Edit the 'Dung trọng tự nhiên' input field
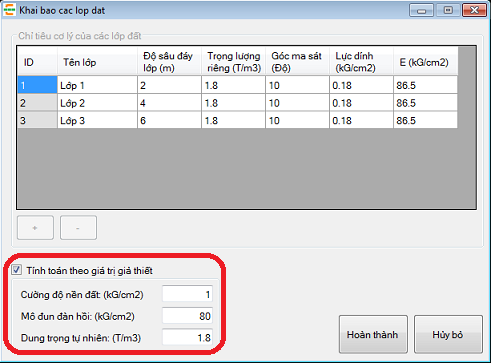 (x=187, y=337)
